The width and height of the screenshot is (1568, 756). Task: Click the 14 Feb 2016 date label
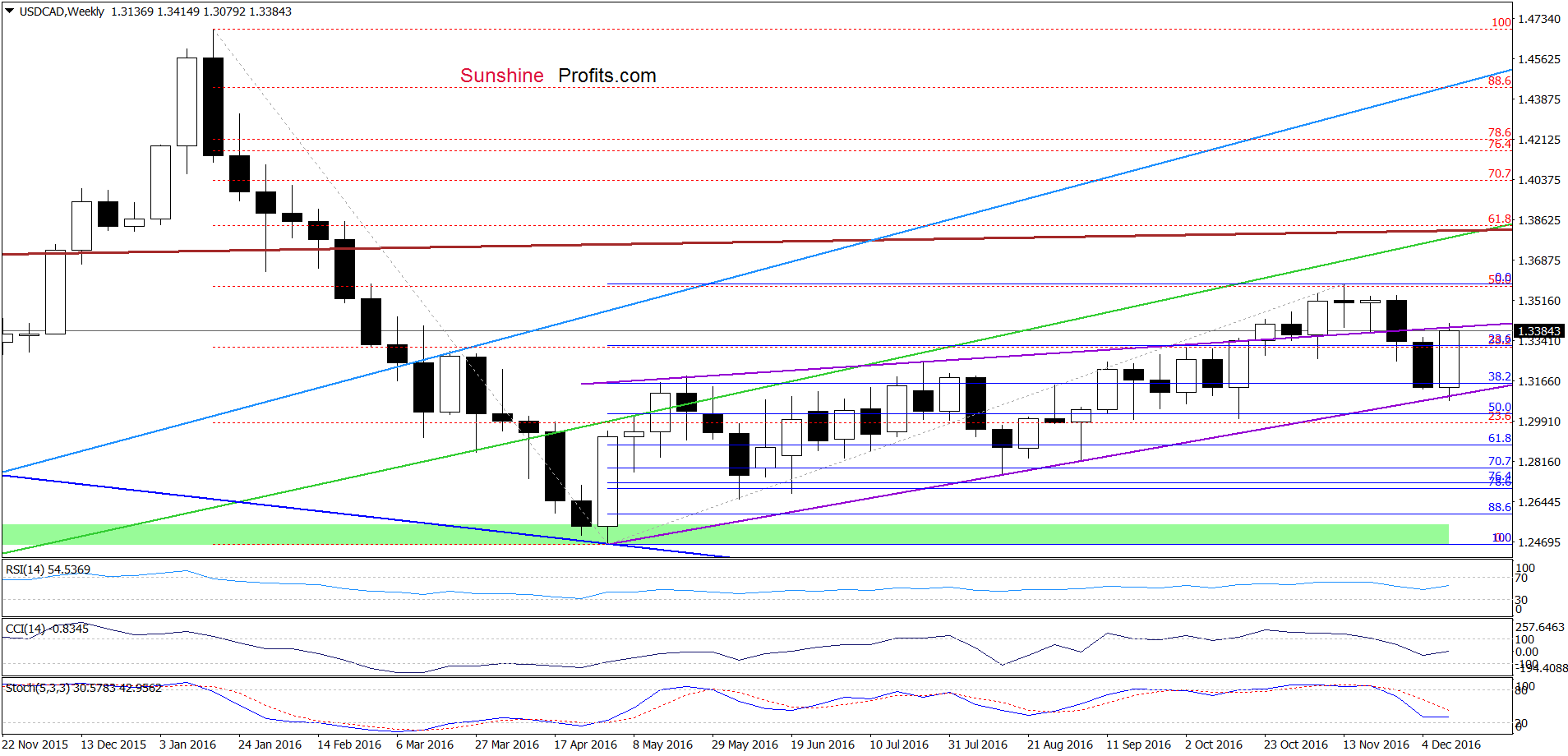(349, 744)
